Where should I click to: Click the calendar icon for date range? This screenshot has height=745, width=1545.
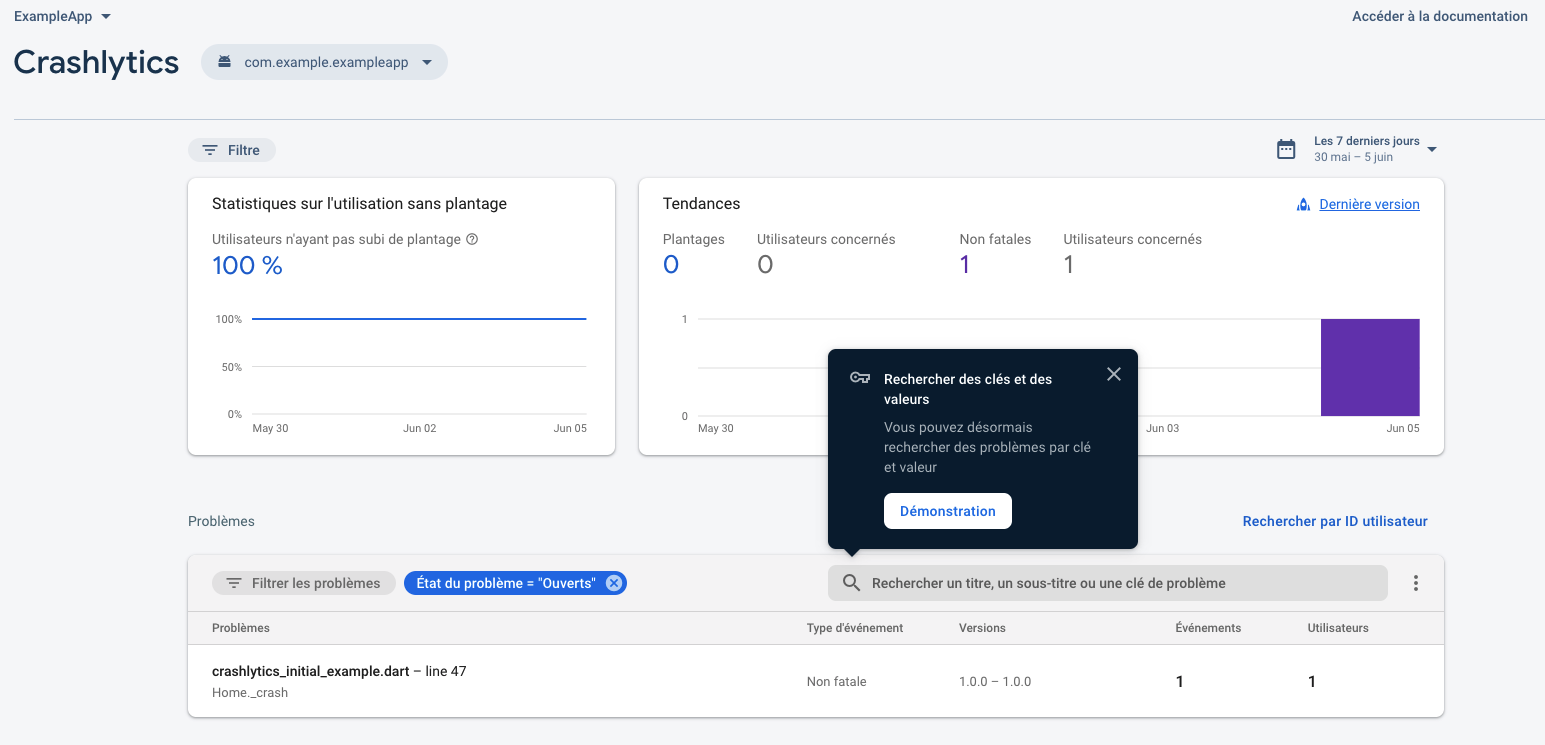pyautogui.click(x=1286, y=149)
